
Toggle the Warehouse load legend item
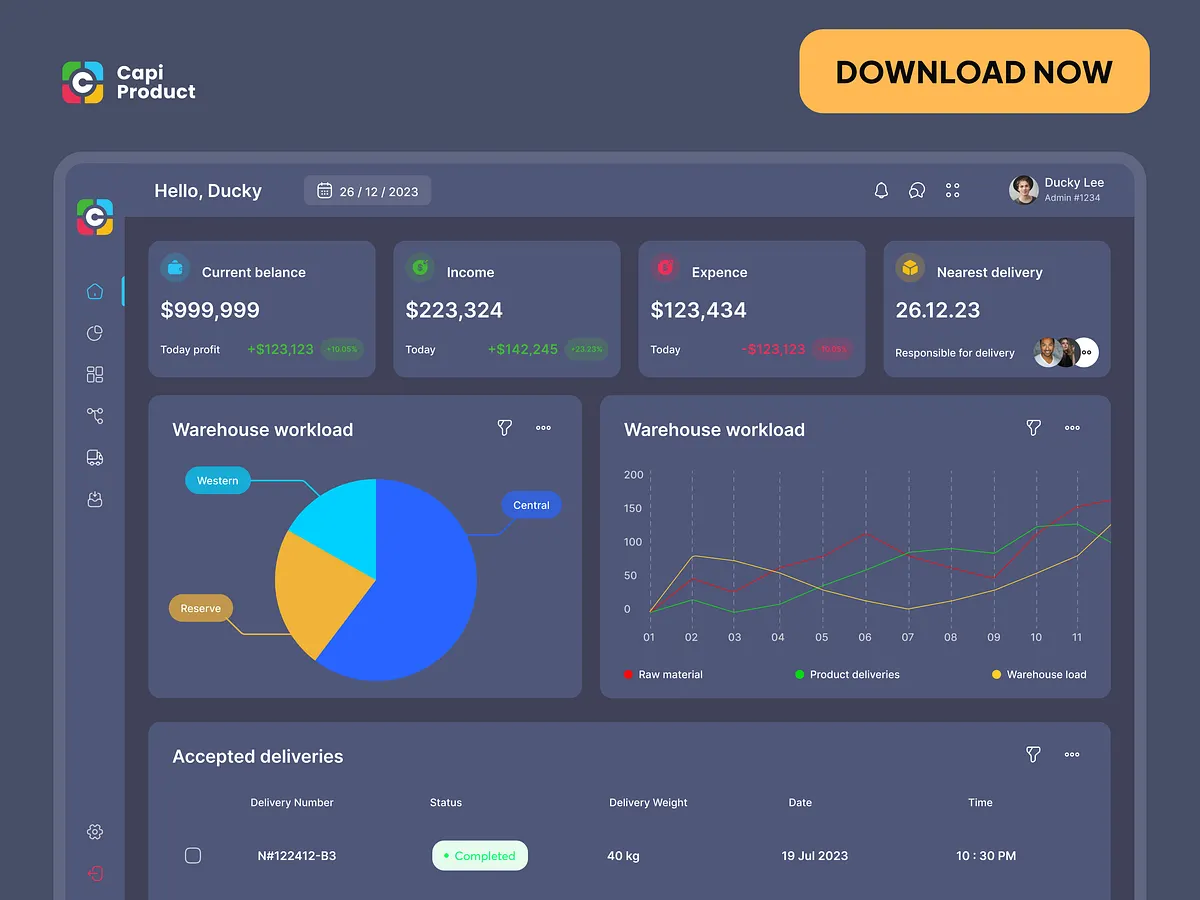pyautogui.click(x=1038, y=674)
